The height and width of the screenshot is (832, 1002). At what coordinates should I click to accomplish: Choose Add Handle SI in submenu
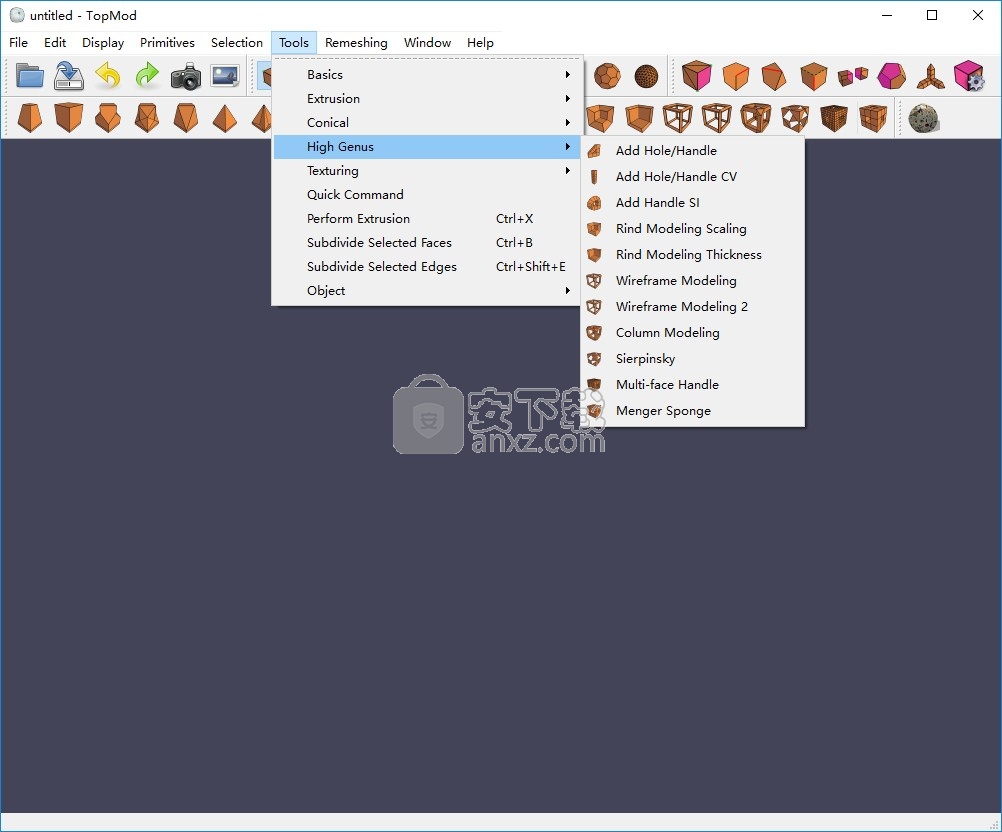[x=693, y=203]
